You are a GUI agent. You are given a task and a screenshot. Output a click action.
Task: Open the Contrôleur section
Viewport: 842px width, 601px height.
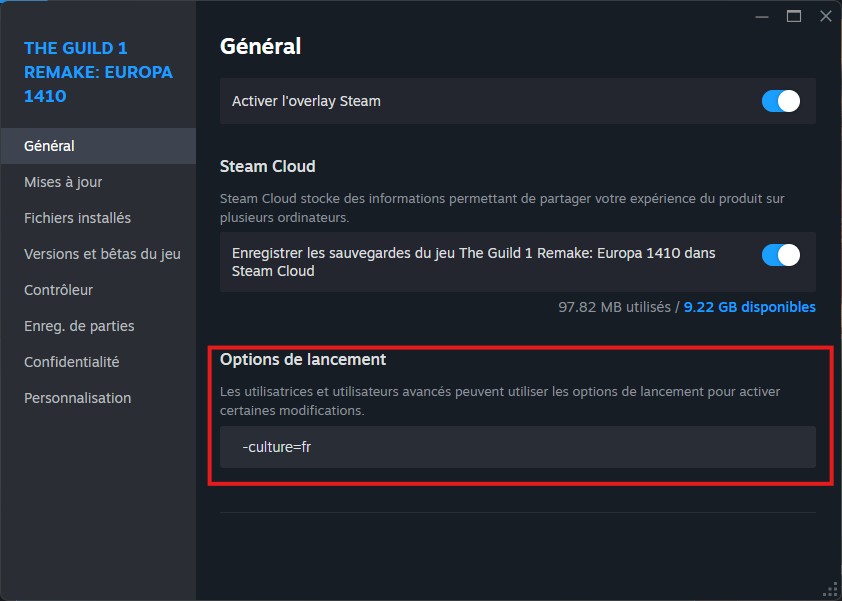[98, 289]
